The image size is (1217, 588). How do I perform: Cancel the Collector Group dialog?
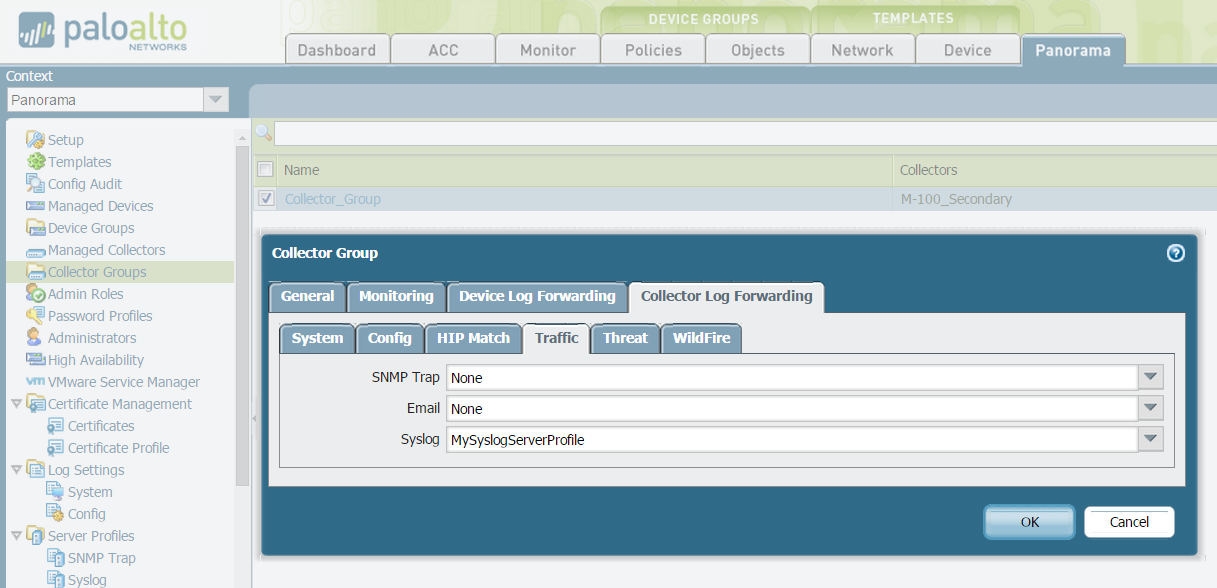(1129, 522)
